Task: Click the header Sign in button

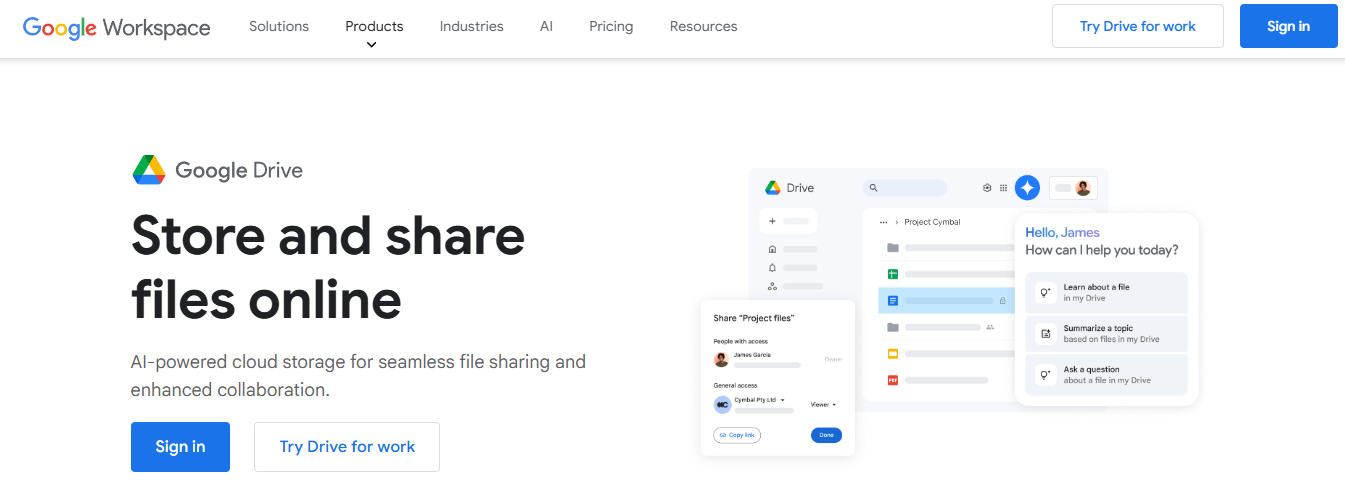Action: (x=1289, y=26)
